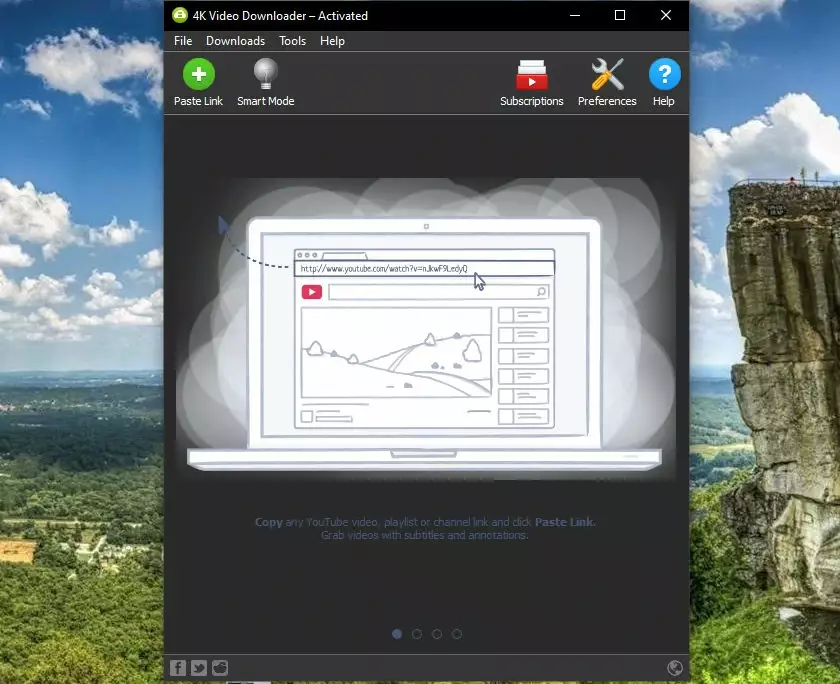
Task: Open the Help menu in menu bar
Action: (x=332, y=41)
